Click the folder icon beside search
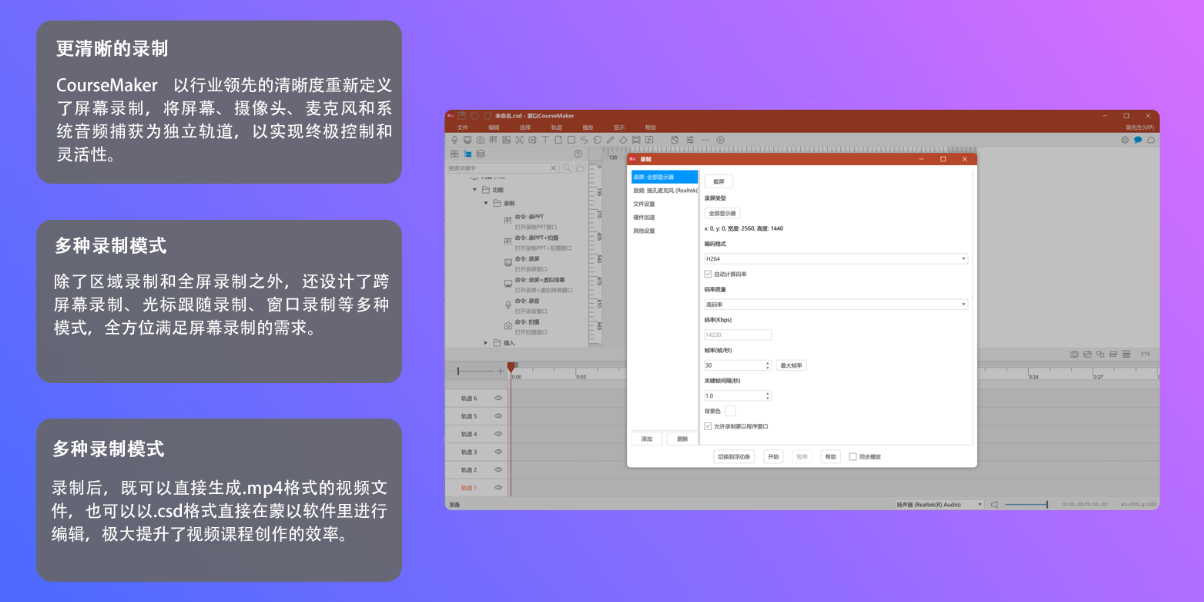The height and width of the screenshot is (602, 1204). [579, 168]
